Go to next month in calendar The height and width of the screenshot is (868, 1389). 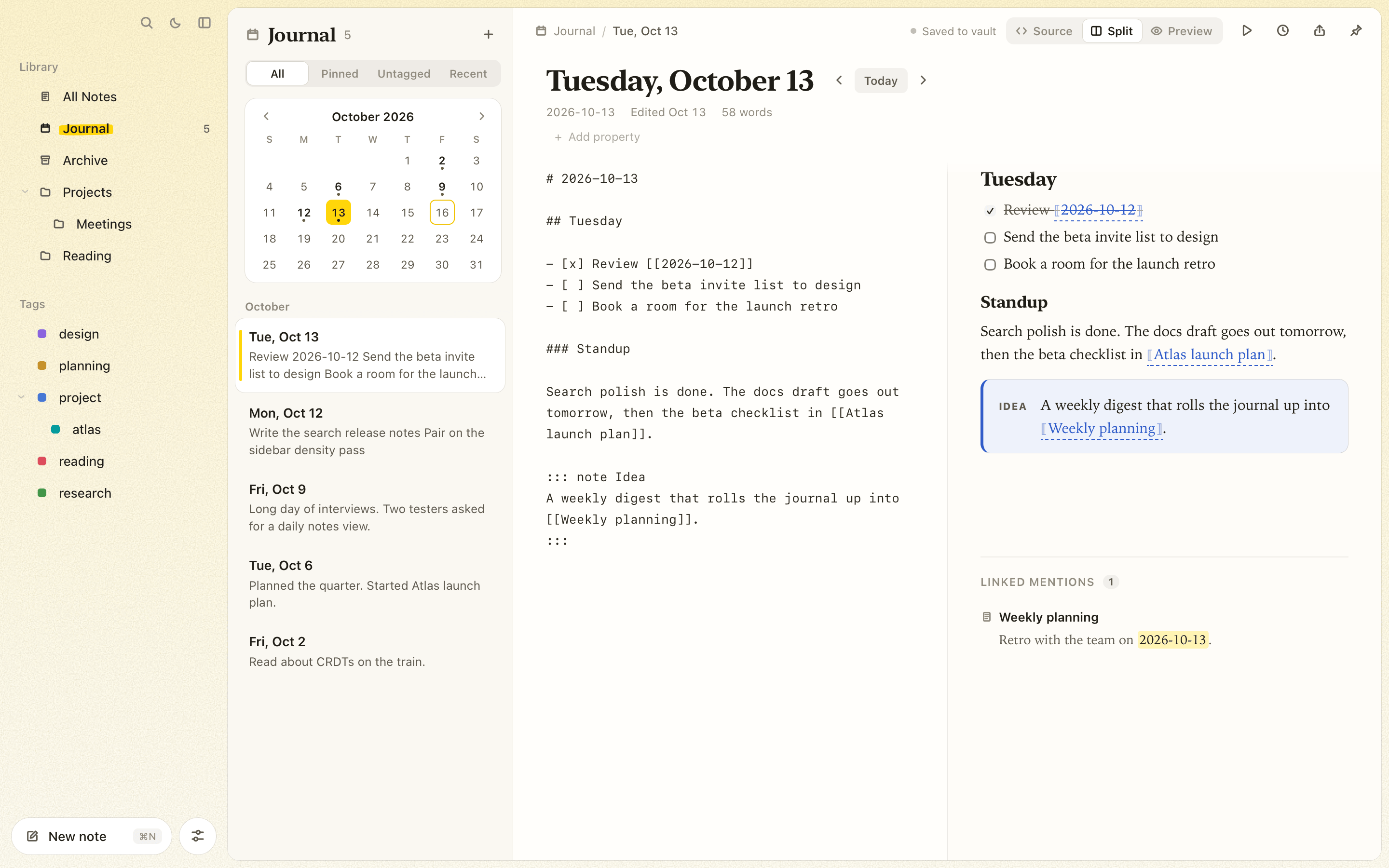[x=481, y=117]
